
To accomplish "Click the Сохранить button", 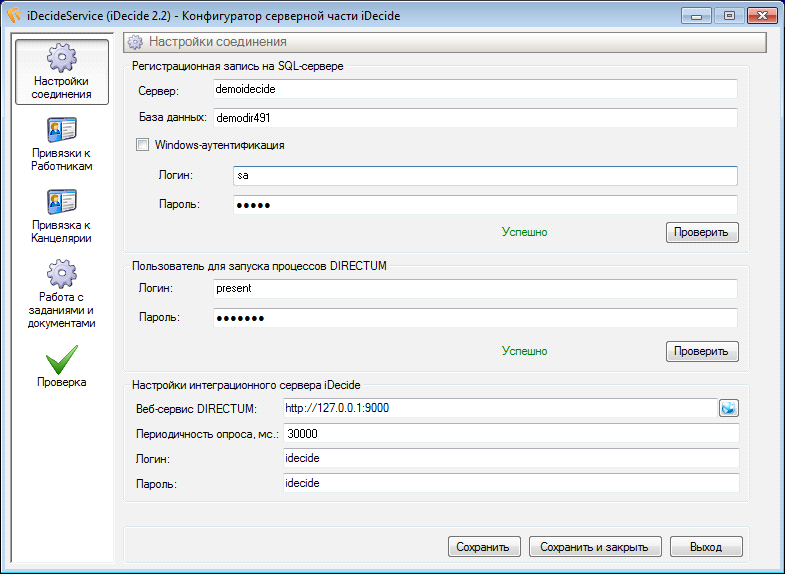I will tap(484, 547).
